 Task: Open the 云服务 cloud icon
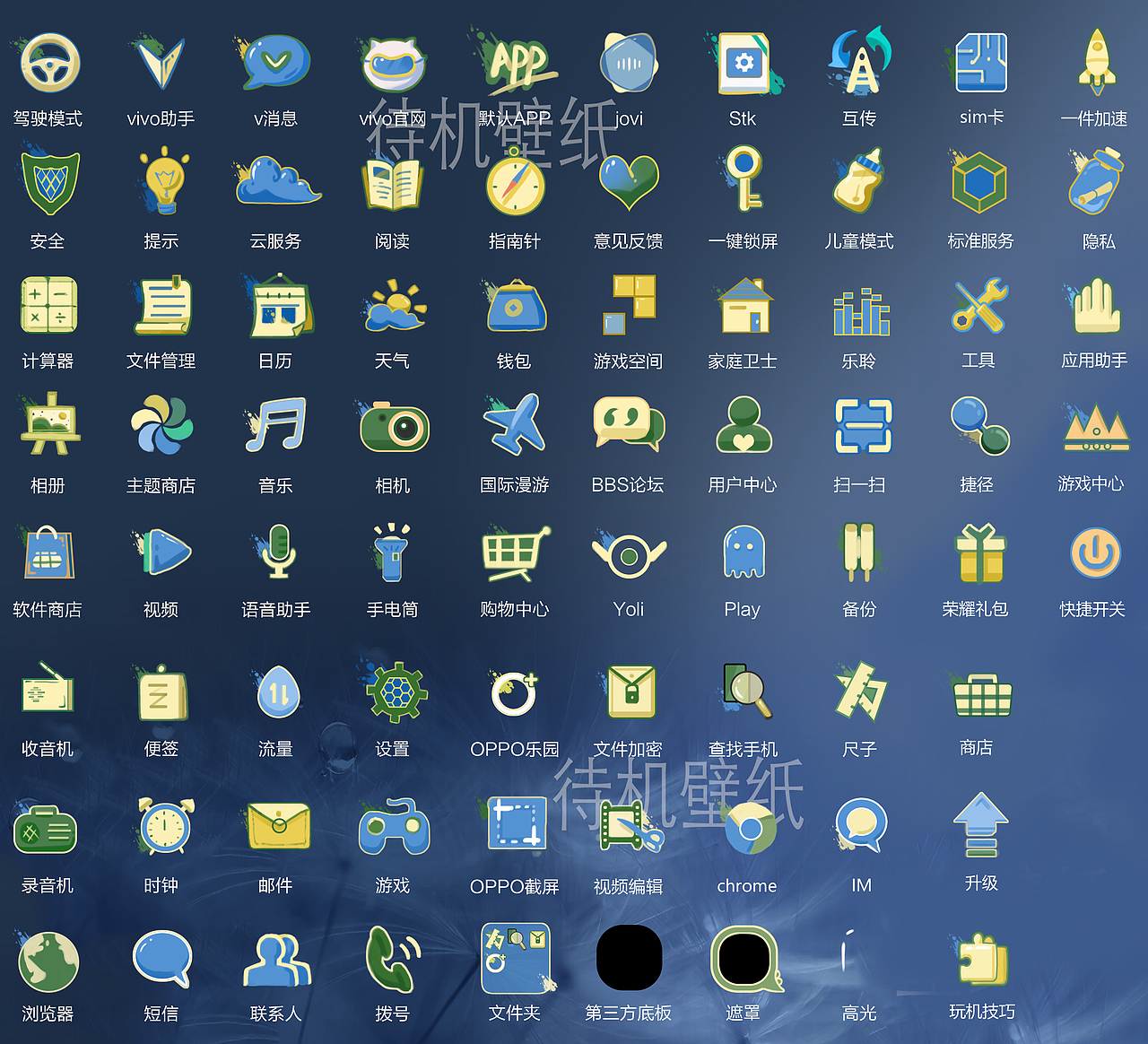[x=278, y=180]
